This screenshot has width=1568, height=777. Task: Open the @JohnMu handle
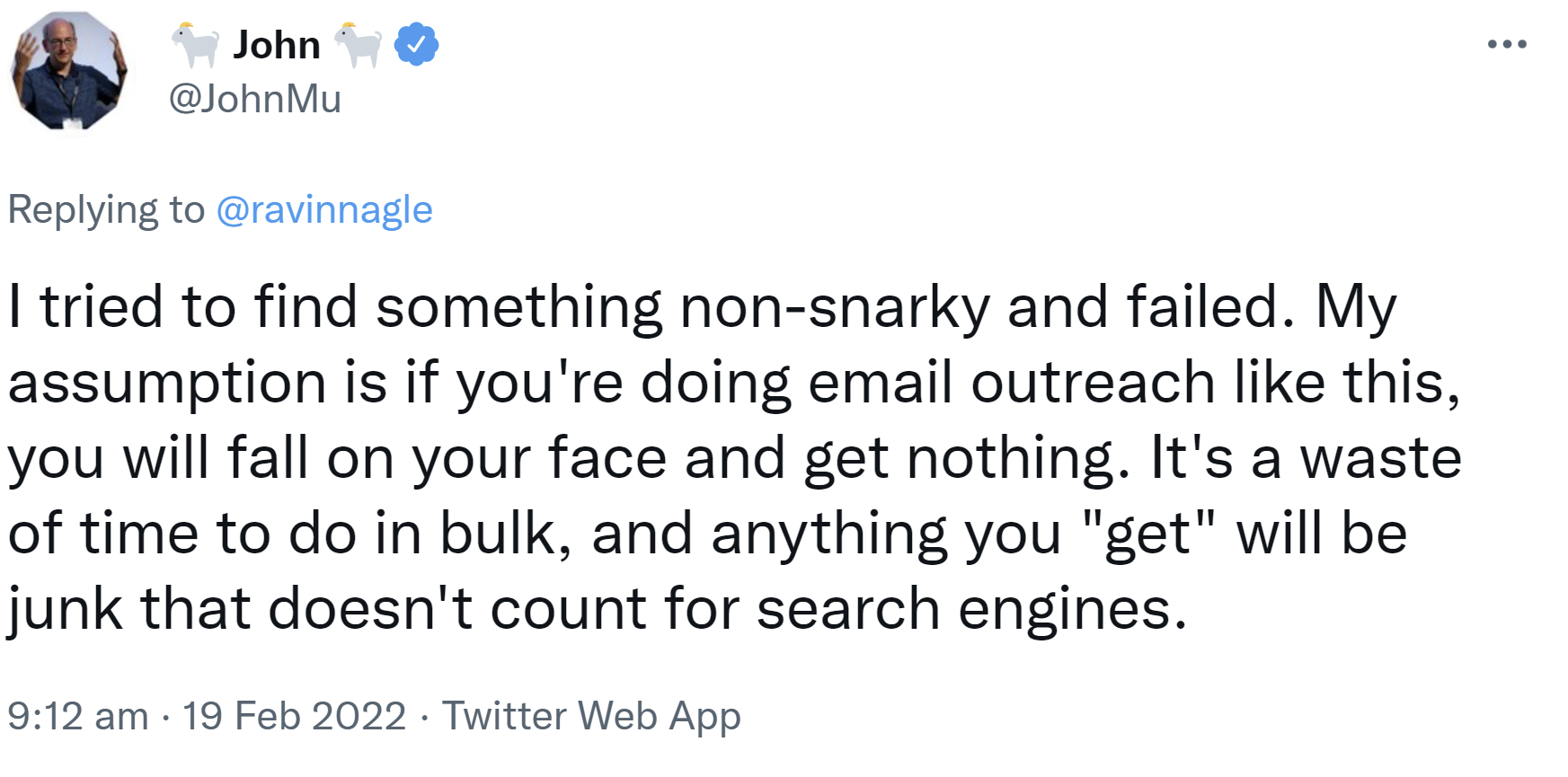tap(255, 99)
